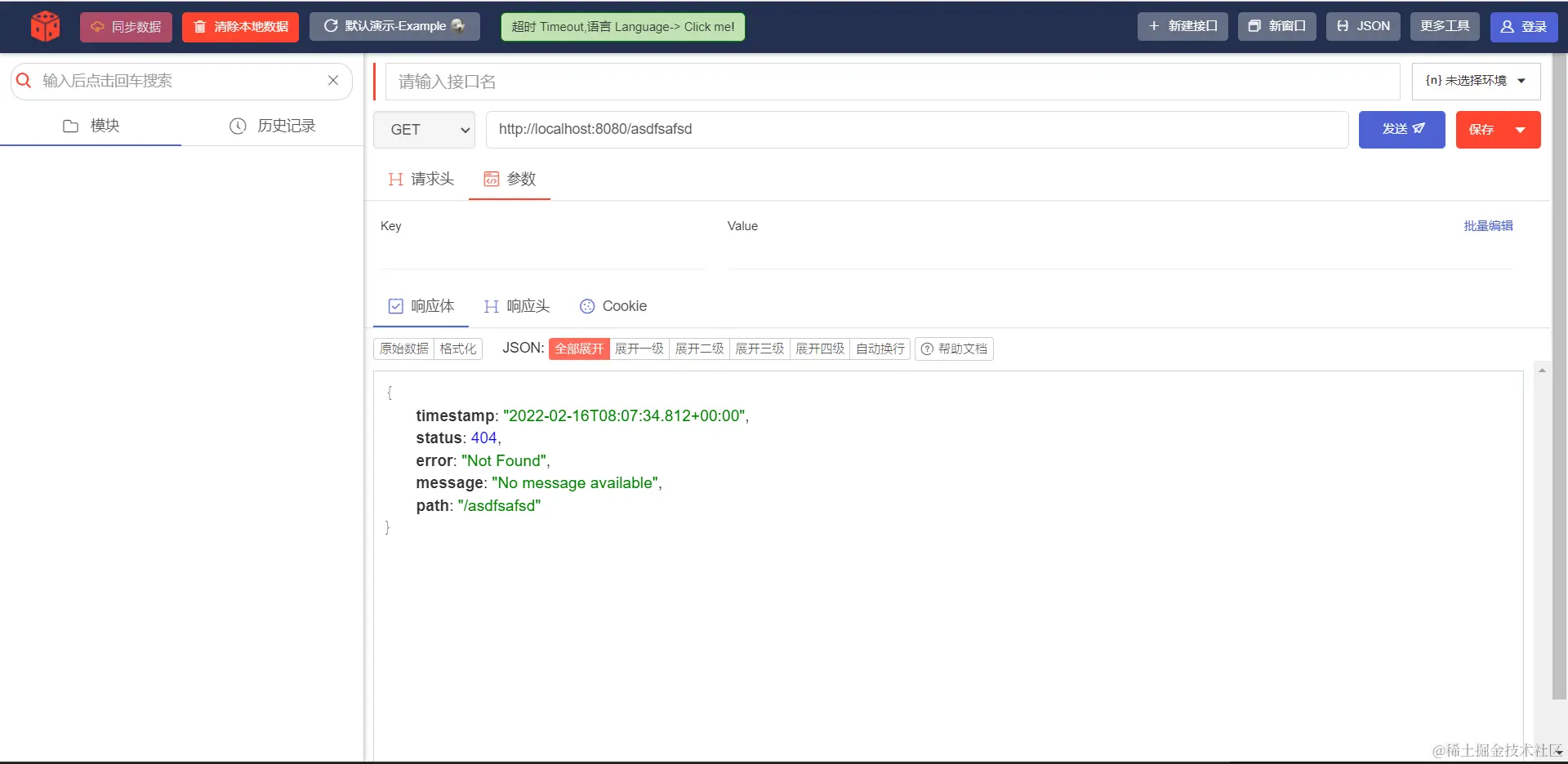1568x764 pixels.
Task: Click the parameter Key input field
Action: [x=542, y=255]
